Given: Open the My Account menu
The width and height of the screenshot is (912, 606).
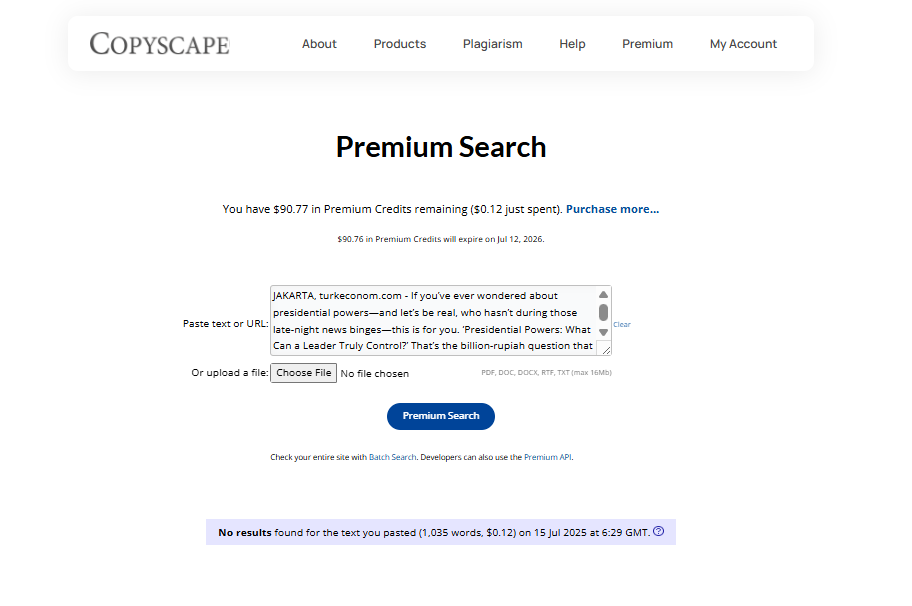Looking at the screenshot, I should point(743,44).
